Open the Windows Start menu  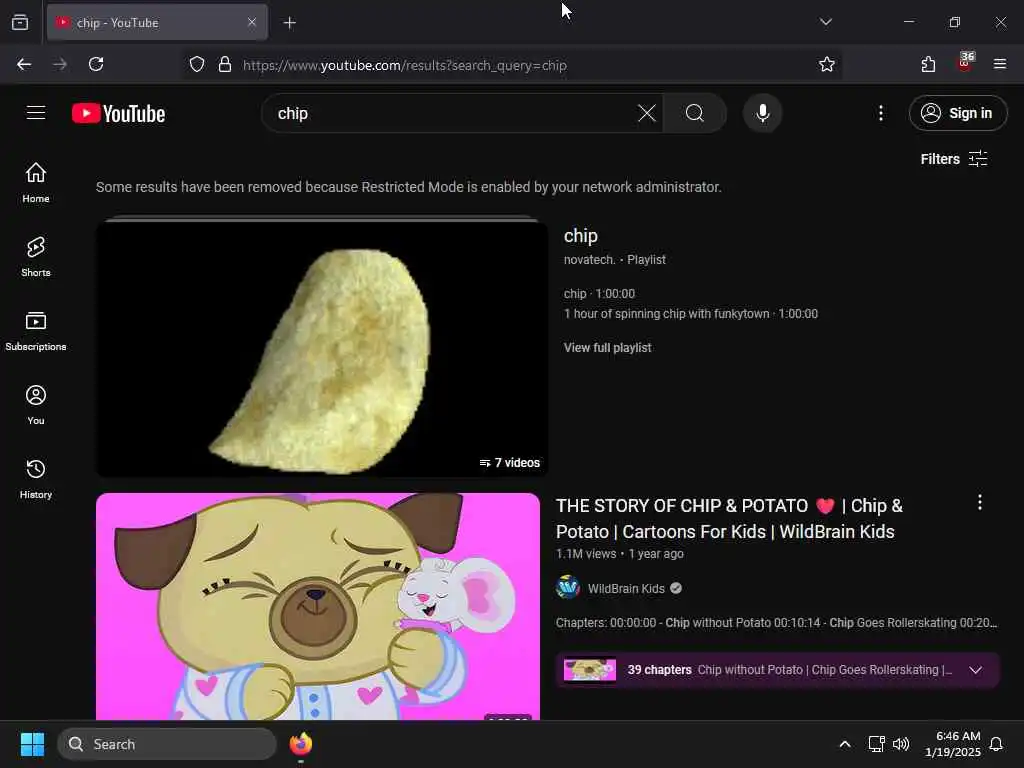[x=32, y=744]
